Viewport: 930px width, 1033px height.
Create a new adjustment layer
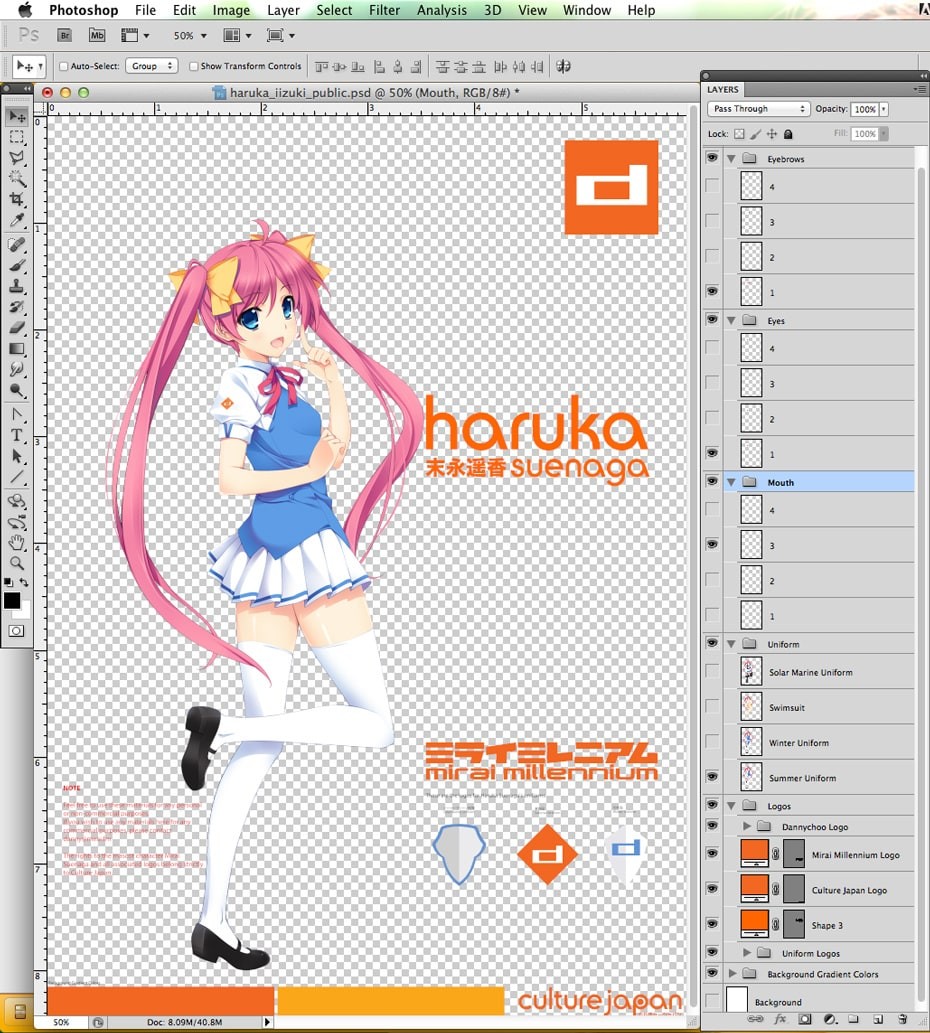pyautogui.click(x=830, y=1019)
